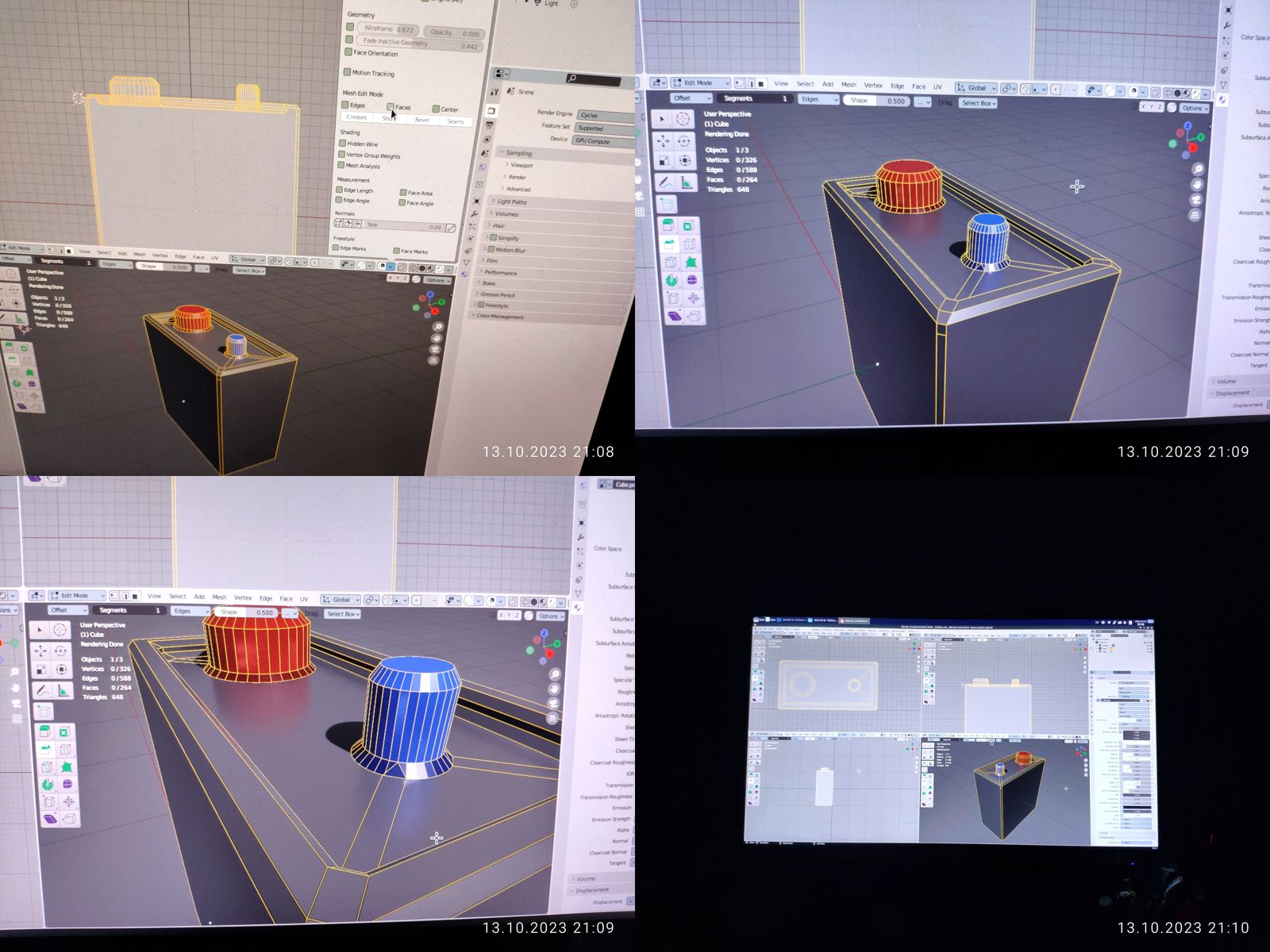Enable Vertex Group Weights overlay
This screenshot has height=952, width=1270.
pos(342,155)
